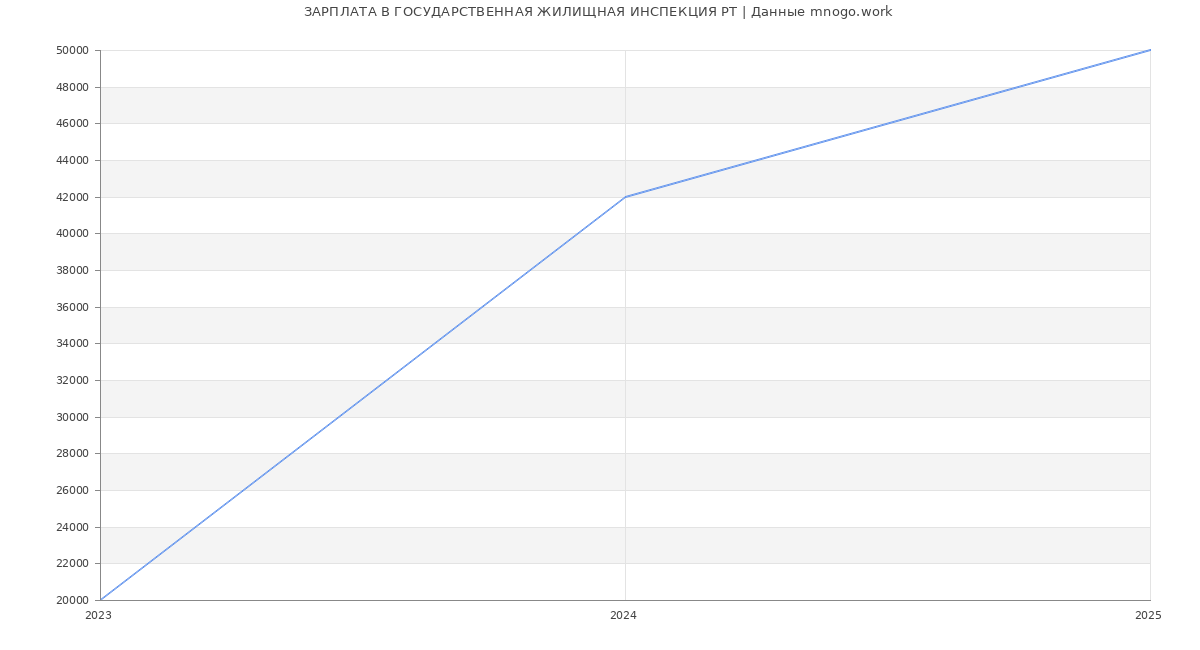Select the line's starting point at 2023

101,600
